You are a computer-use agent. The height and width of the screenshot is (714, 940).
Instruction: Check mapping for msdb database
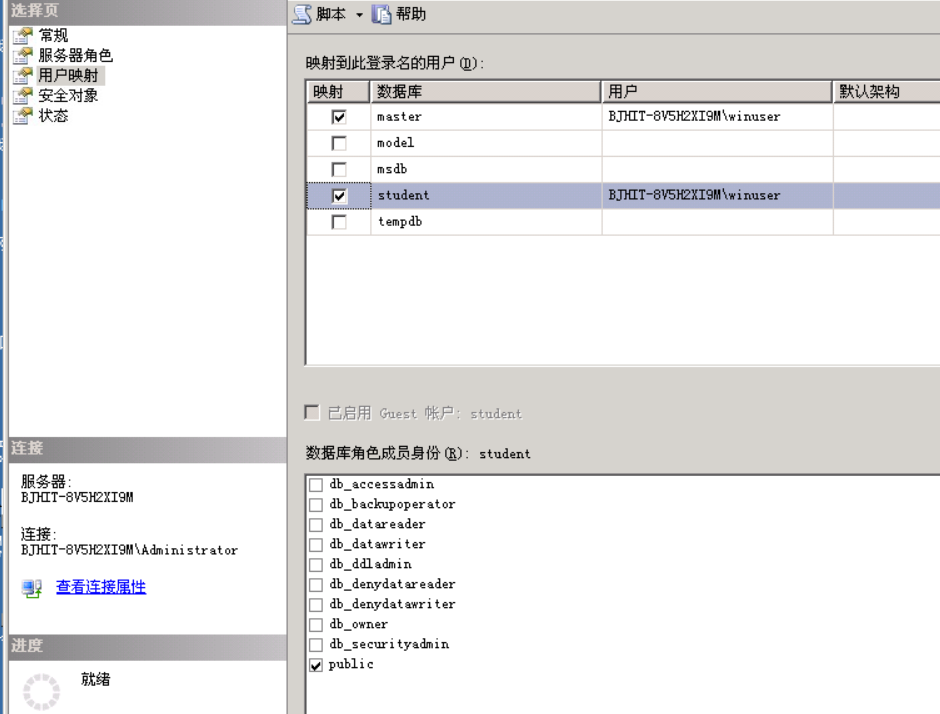coord(339,170)
